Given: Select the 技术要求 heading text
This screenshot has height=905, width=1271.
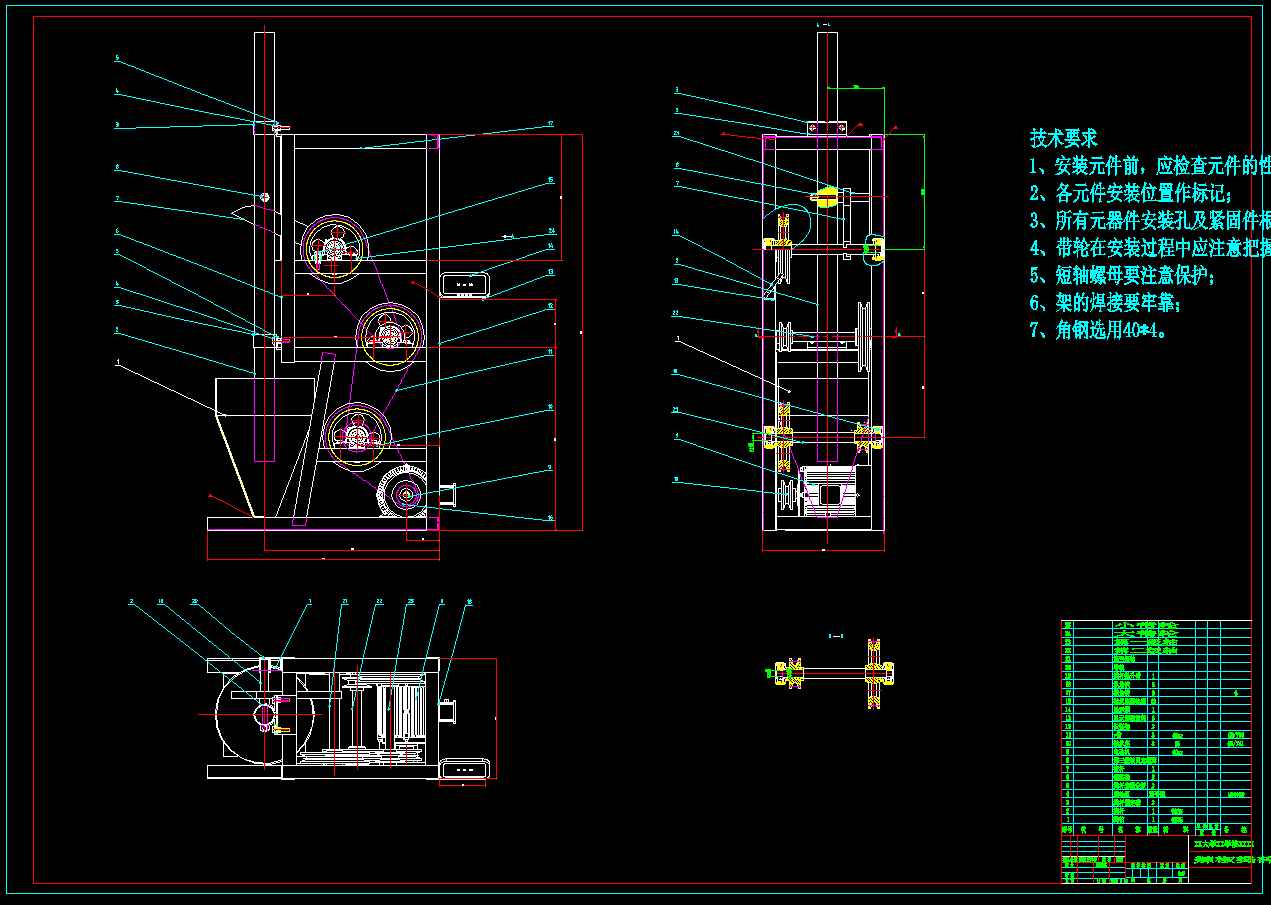Looking at the screenshot, I should click(x=1064, y=138).
